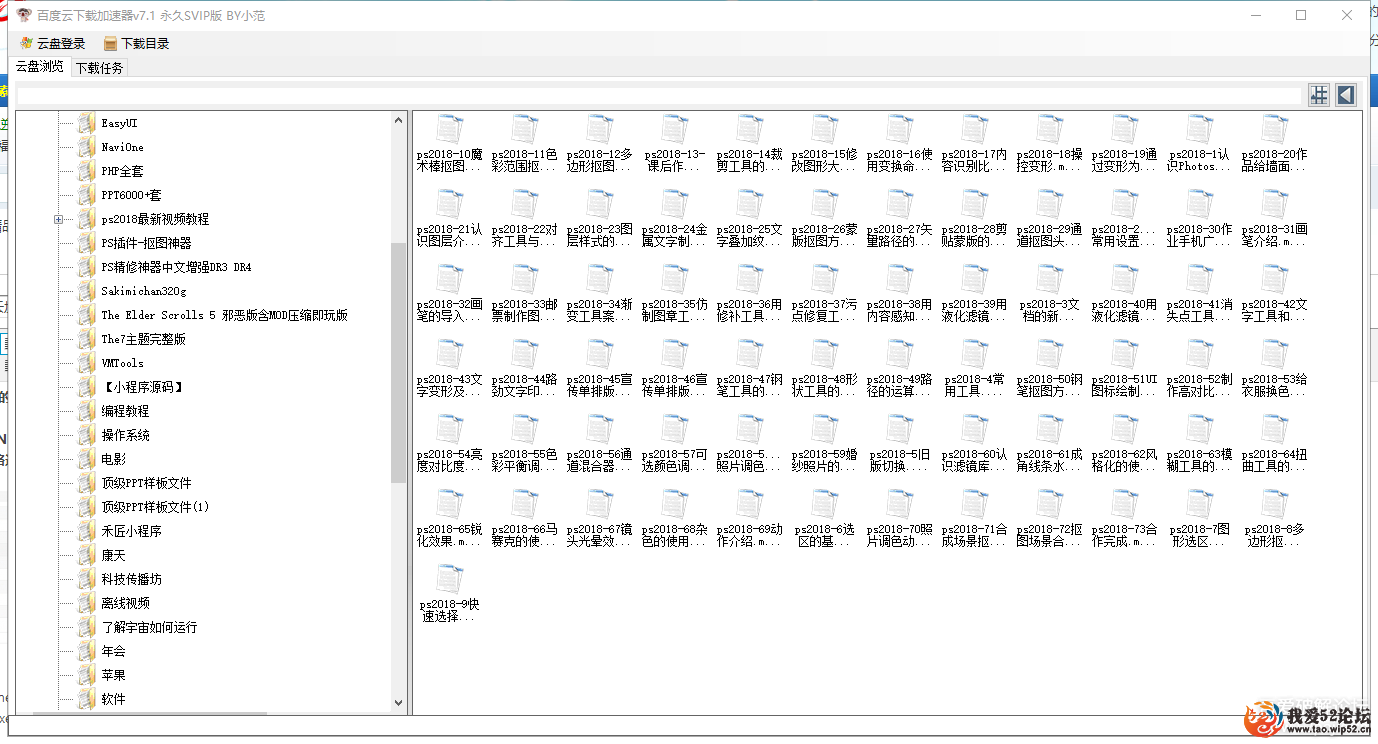This screenshot has height=744, width=1378.
Task: Select file ps2018-27矢量路径的
Action: 900,219
